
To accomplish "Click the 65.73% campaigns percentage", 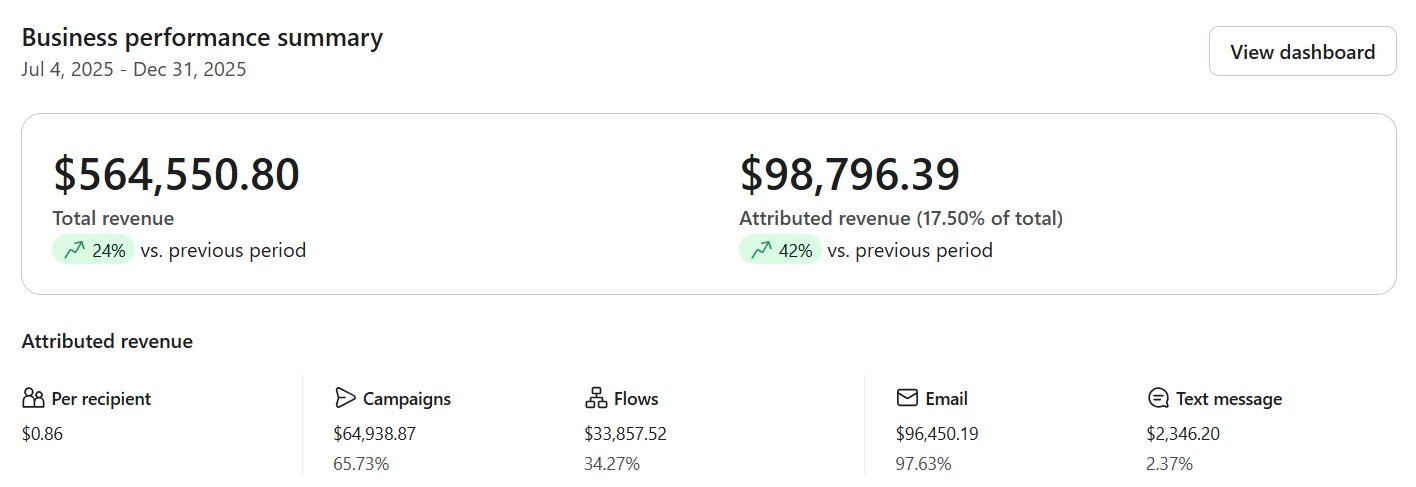I will pos(361,464).
